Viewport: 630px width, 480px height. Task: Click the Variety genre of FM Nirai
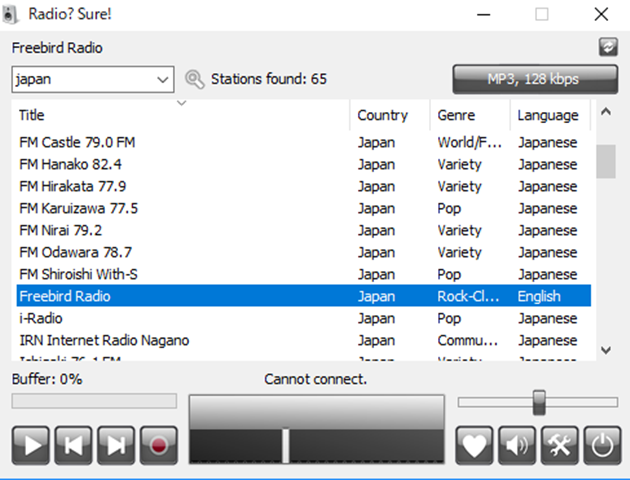coord(459,231)
